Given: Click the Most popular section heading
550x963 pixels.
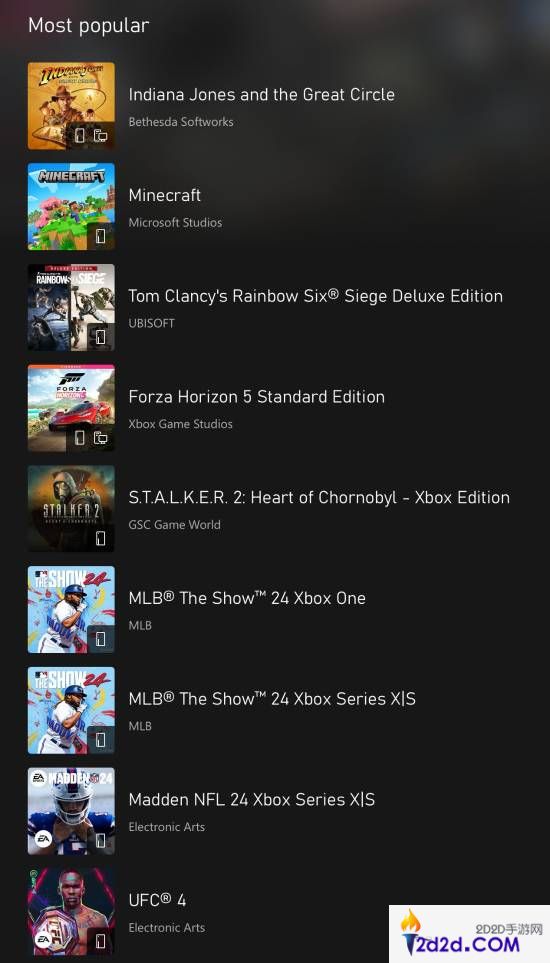Looking at the screenshot, I should pos(88,26).
